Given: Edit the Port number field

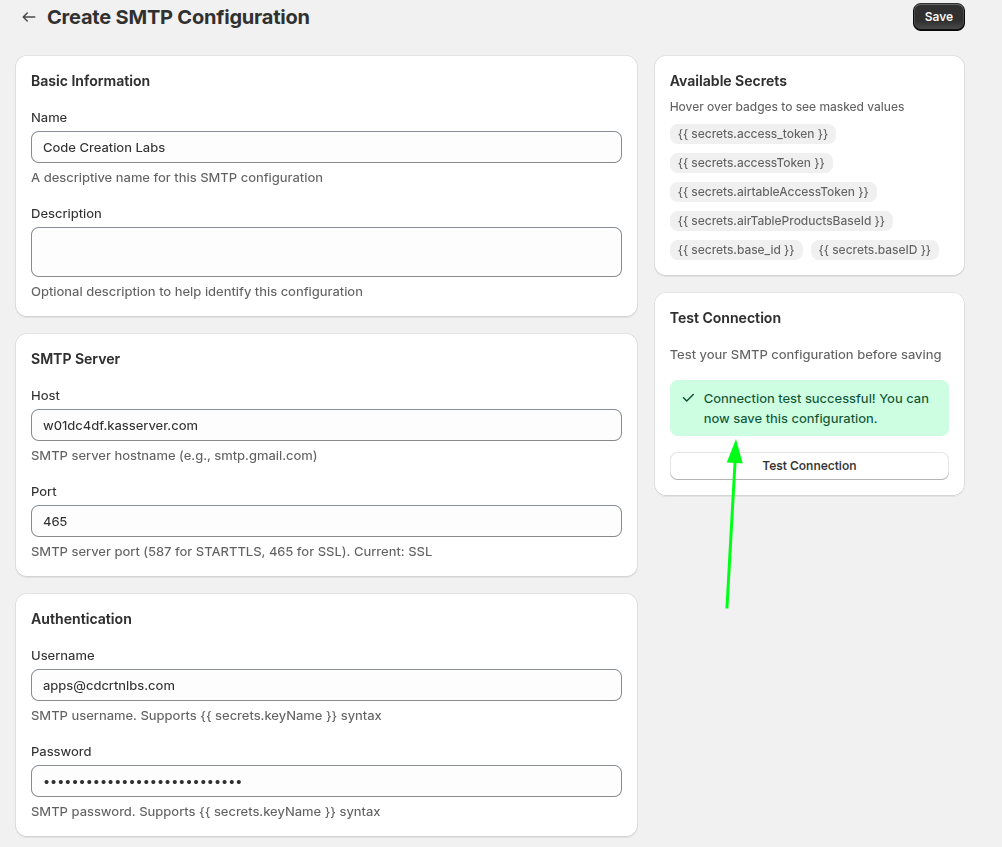Looking at the screenshot, I should coord(326,521).
